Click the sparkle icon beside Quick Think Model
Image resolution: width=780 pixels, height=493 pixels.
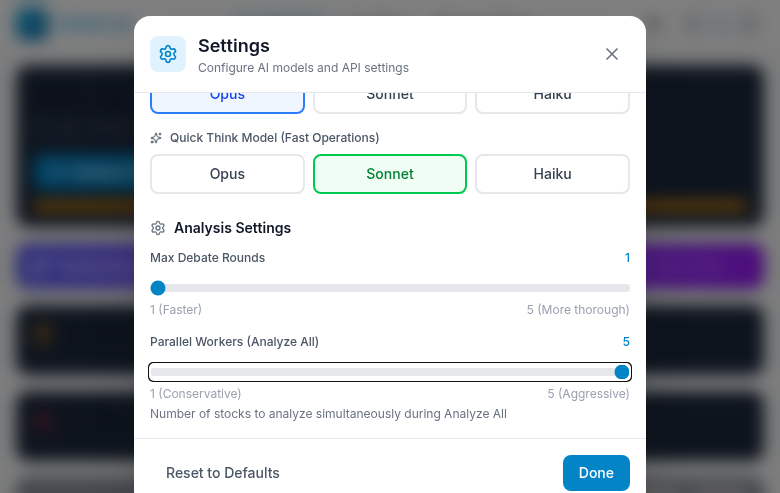156,138
